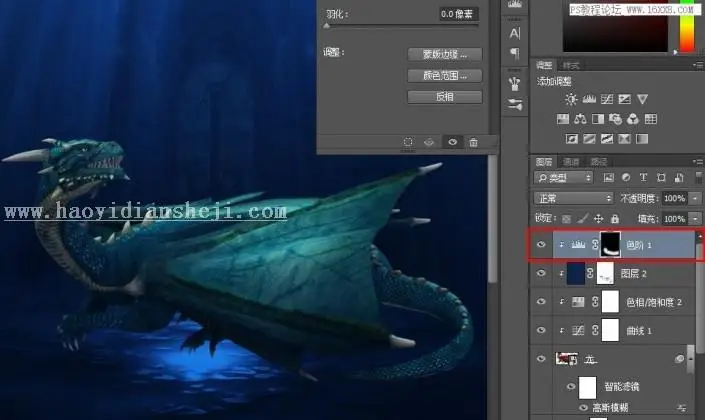Screen dimensions: 705x420
Task: Open the Brush Presets panel icon
Action: (515, 84)
